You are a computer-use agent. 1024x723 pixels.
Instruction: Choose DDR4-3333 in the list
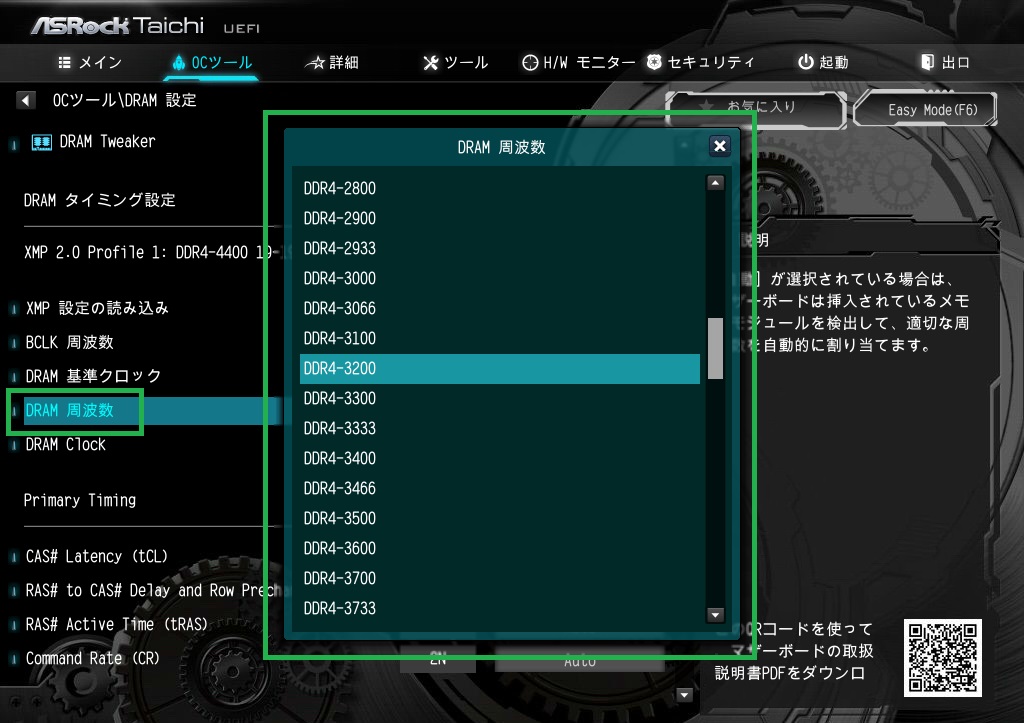pos(500,428)
